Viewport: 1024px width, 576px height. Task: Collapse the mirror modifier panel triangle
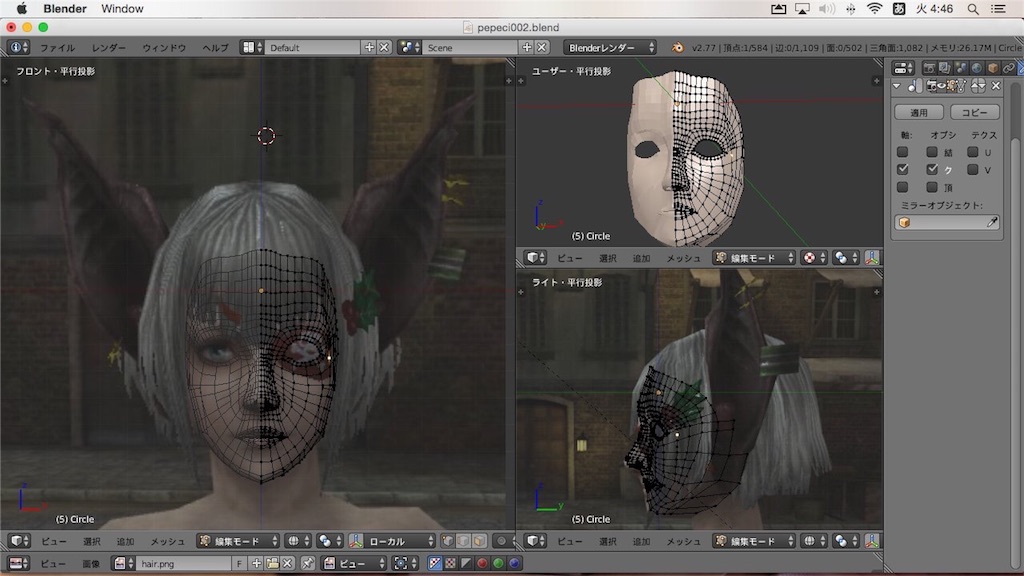[x=897, y=86]
